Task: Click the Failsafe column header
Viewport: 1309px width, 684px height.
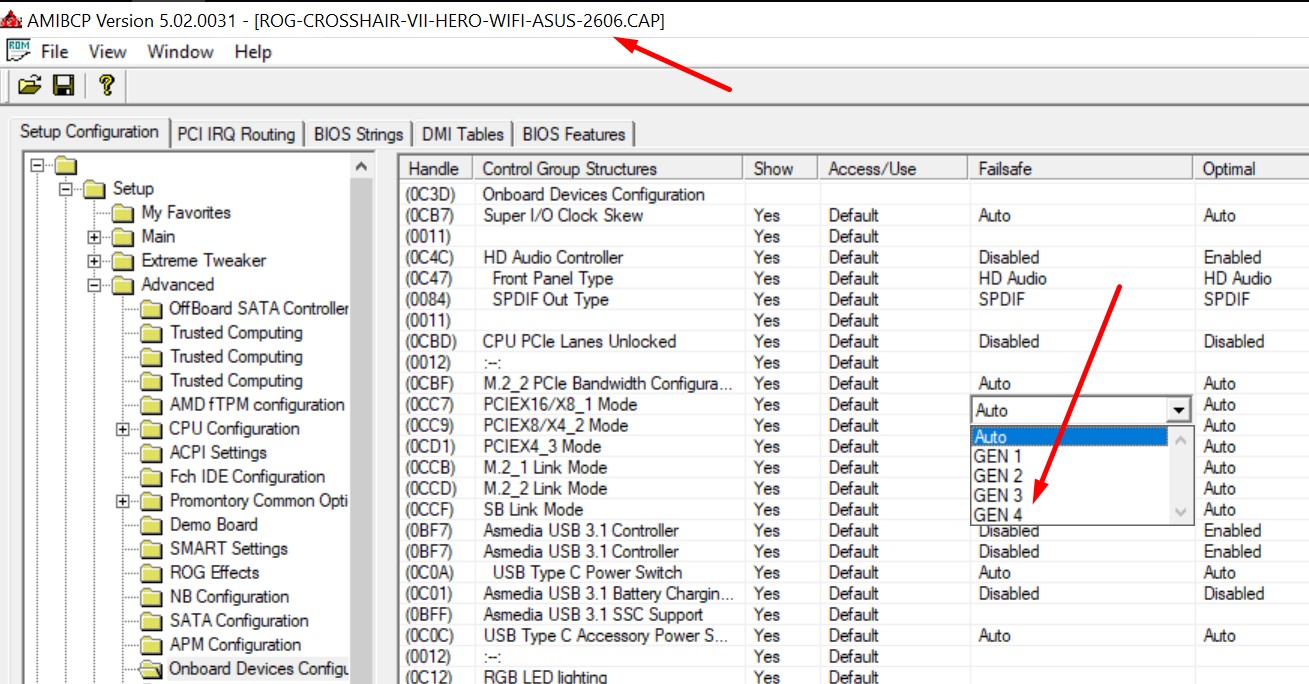Action: click(1079, 169)
